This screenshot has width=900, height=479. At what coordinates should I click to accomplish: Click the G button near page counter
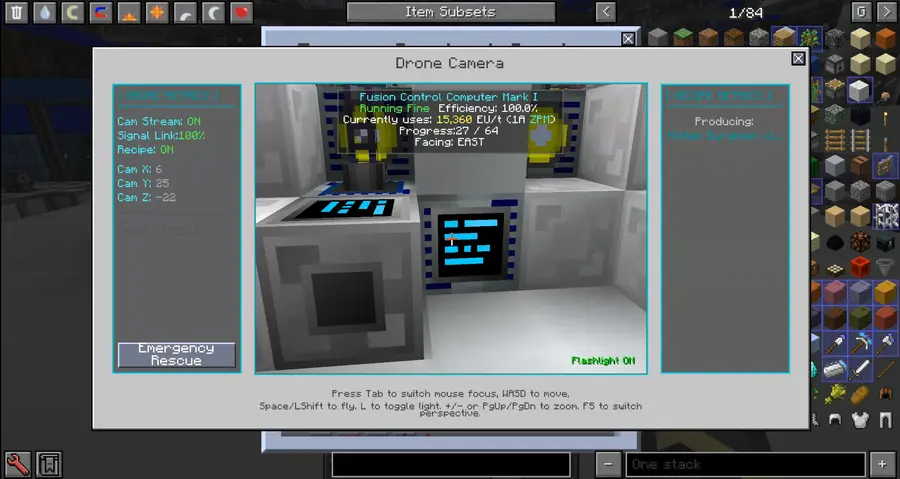[861, 12]
